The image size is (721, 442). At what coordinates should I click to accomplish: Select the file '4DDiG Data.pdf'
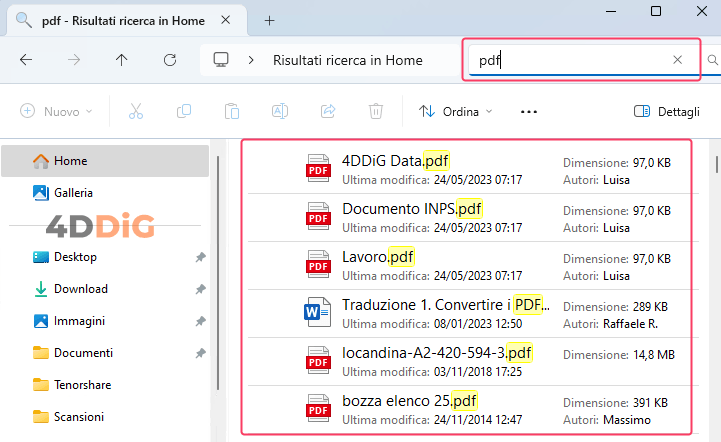click(x=473, y=169)
